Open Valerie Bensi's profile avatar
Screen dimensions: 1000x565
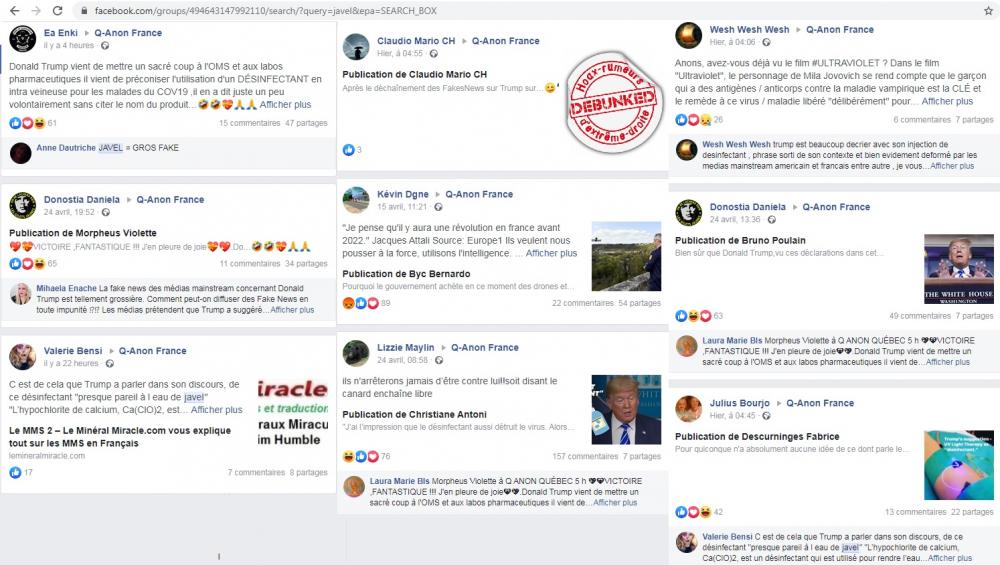(x=22, y=357)
